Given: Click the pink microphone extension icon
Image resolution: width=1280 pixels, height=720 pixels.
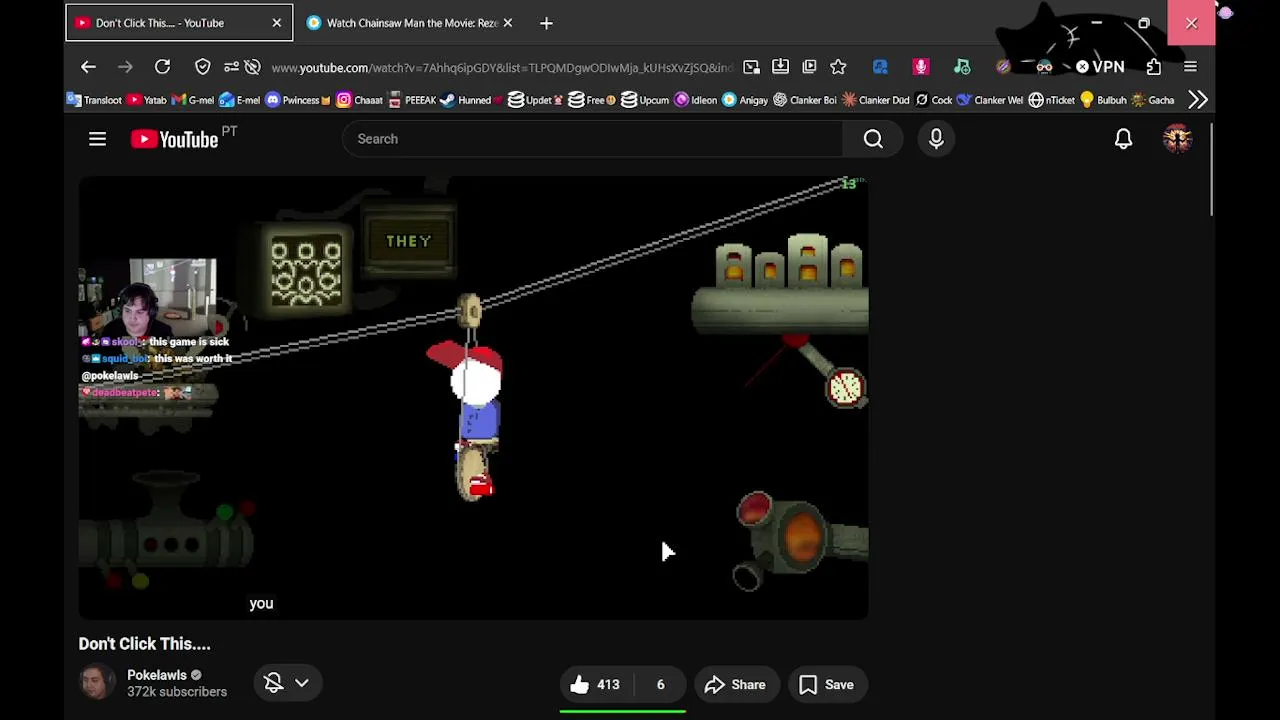Looking at the screenshot, I should 921,67.
